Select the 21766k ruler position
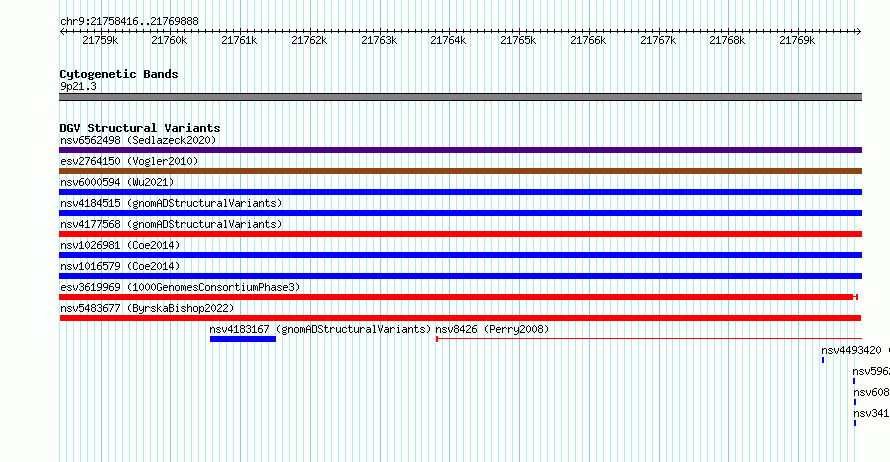Viewport: 890px width, 462px height. (x=588, y=40)
